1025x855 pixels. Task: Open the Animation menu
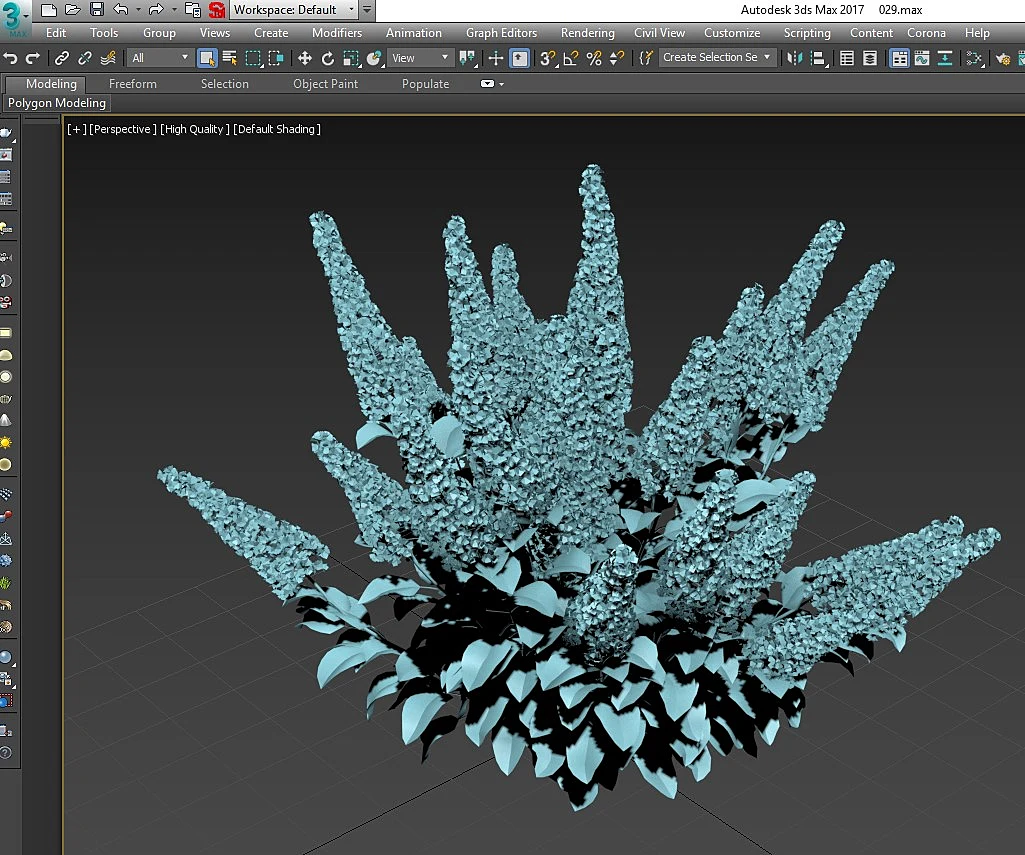(x=414, y=33)
